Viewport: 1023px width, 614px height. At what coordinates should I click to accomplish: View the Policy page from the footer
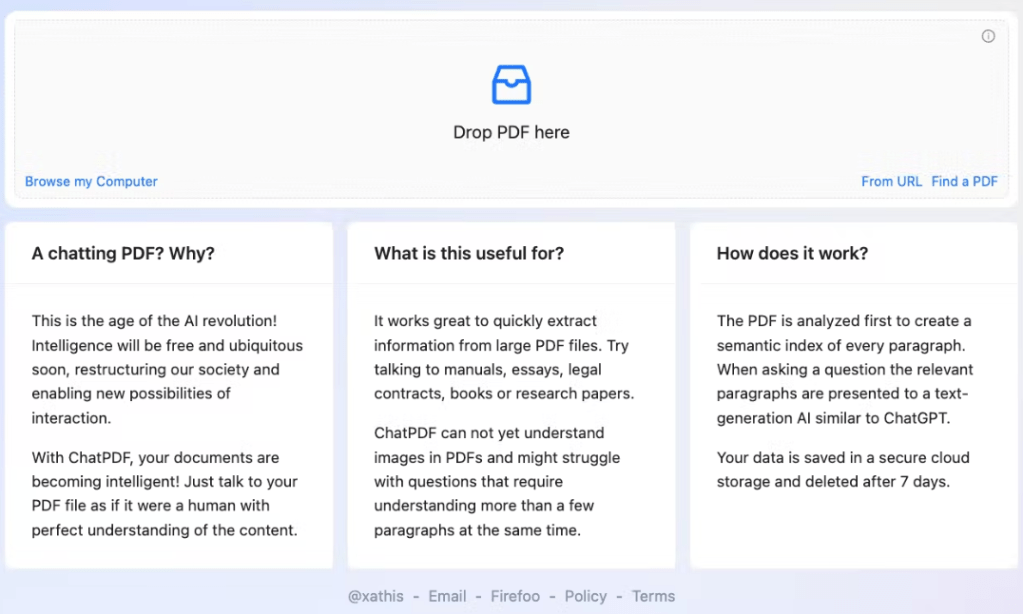pyautogui.click(x=585, y=596)
